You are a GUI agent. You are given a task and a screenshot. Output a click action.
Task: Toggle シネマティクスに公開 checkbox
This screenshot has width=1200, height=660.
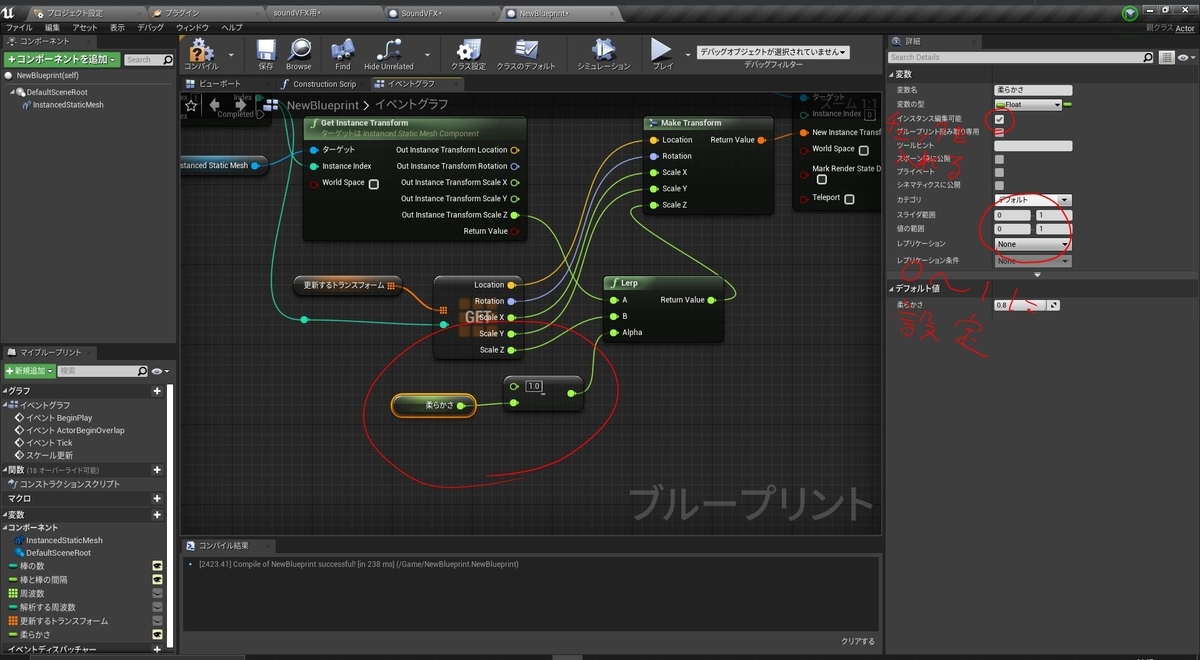point(999,186)
